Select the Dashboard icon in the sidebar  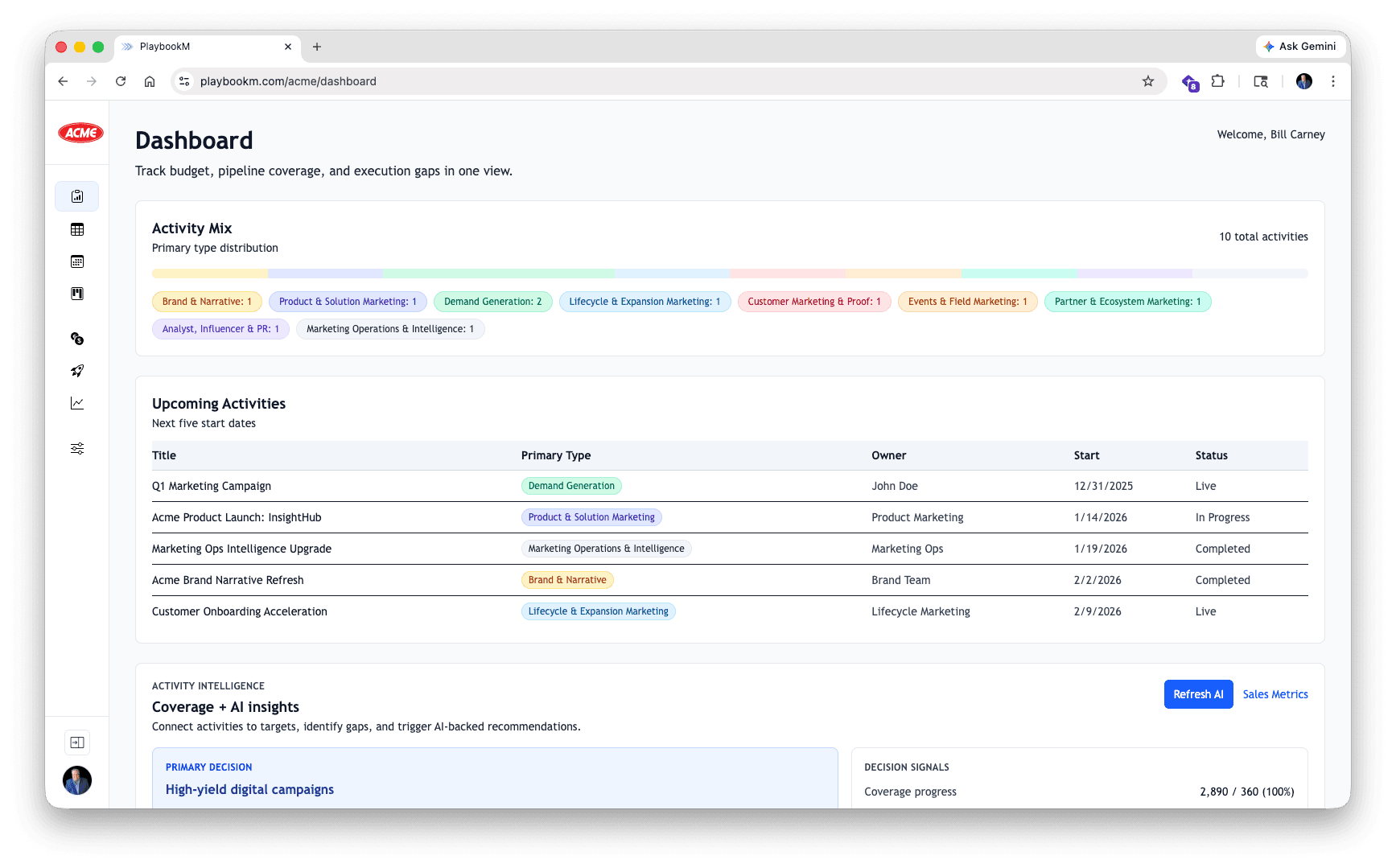pyautogui.click(x=76, y=196)
